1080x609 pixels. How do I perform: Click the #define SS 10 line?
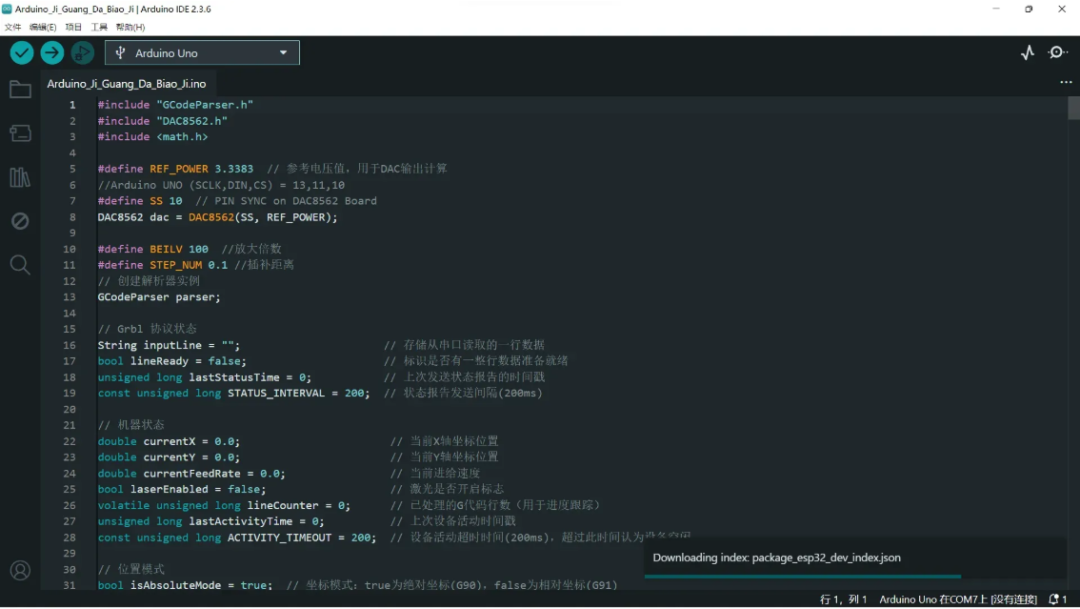point(140,200)
